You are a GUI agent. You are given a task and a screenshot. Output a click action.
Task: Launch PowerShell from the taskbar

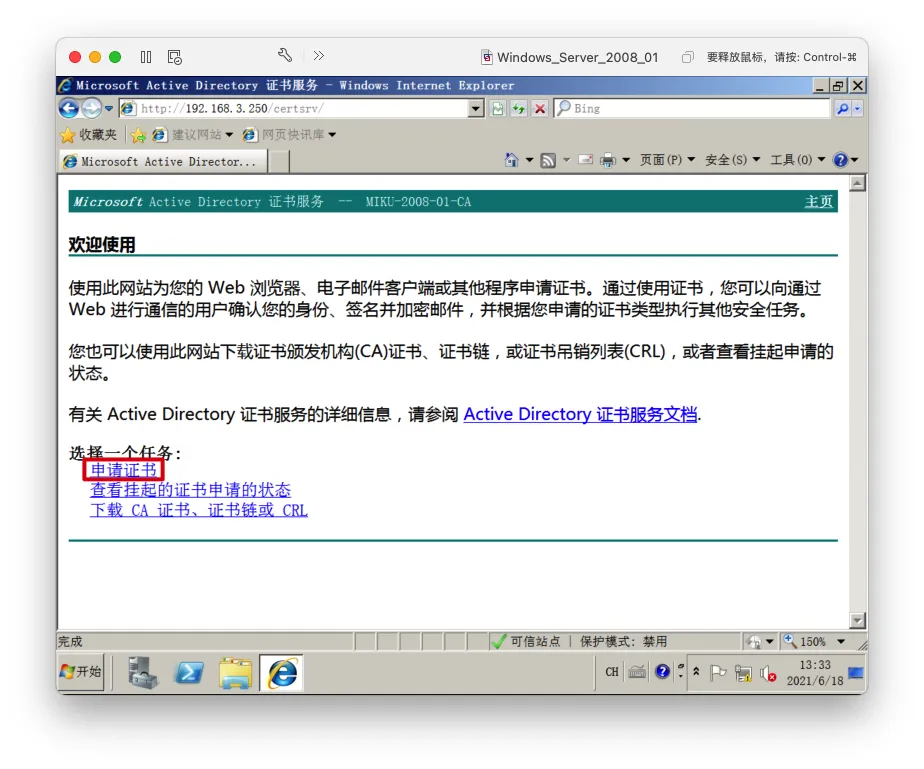click(190, 672)
